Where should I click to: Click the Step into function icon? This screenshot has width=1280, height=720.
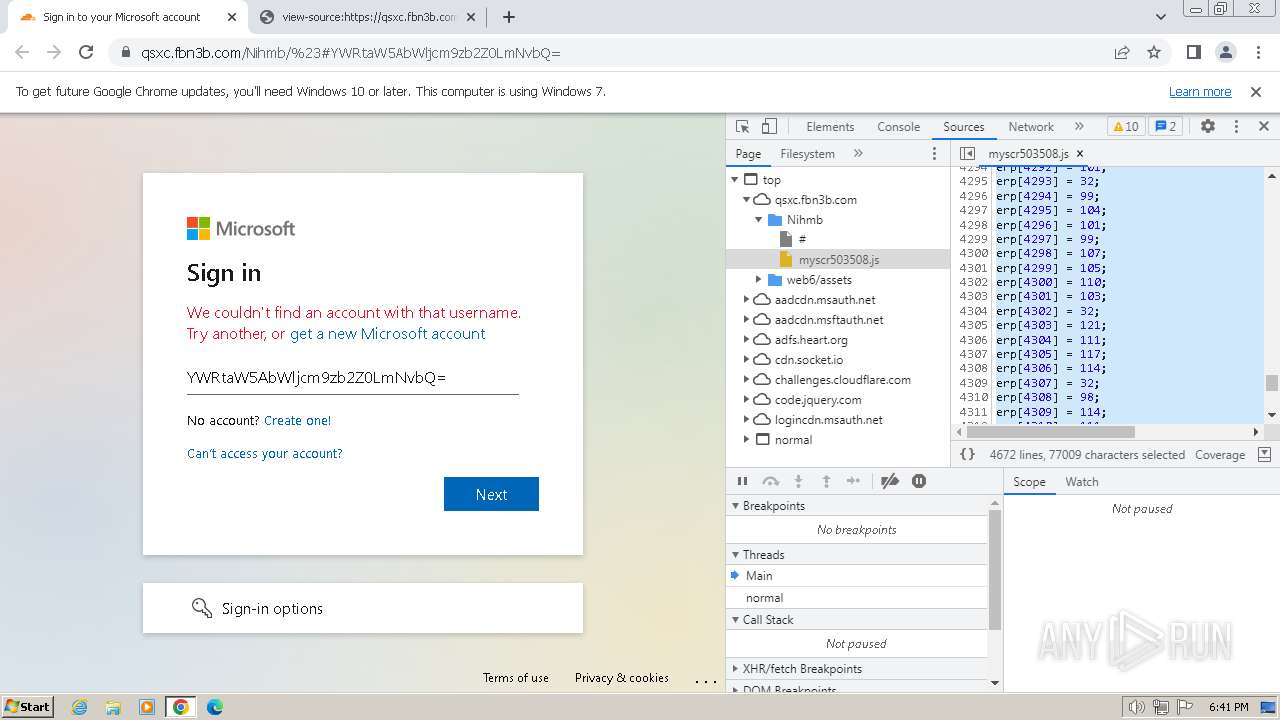coord(798,481)
